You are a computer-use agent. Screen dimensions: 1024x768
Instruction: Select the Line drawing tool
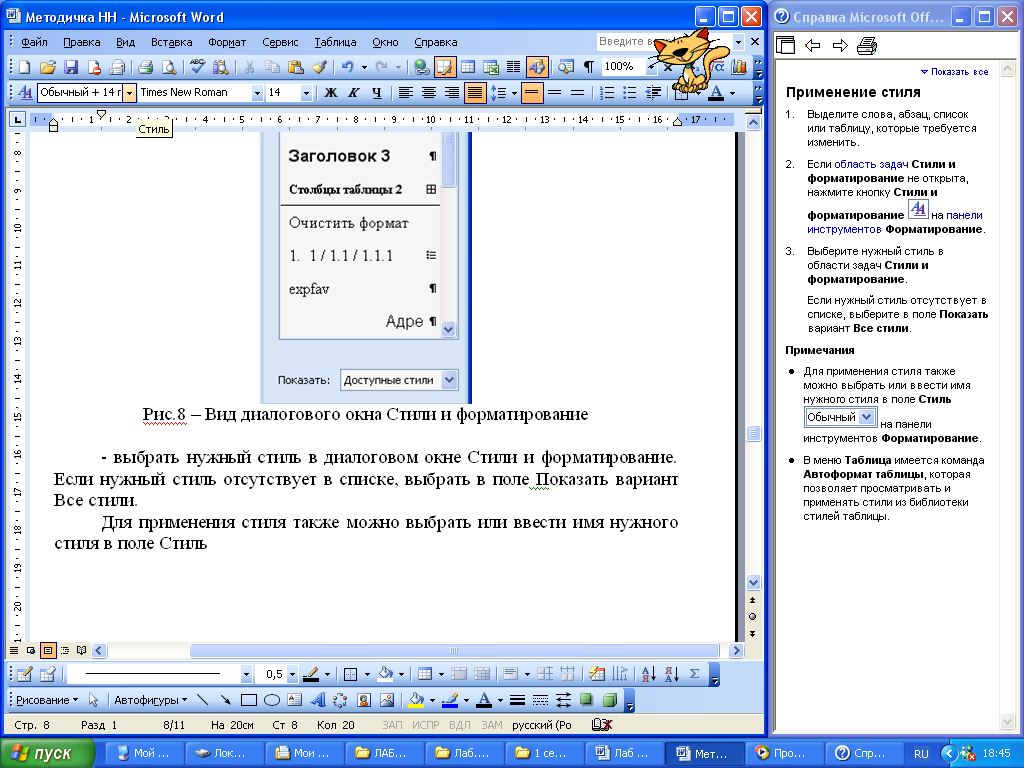point(202,700)
